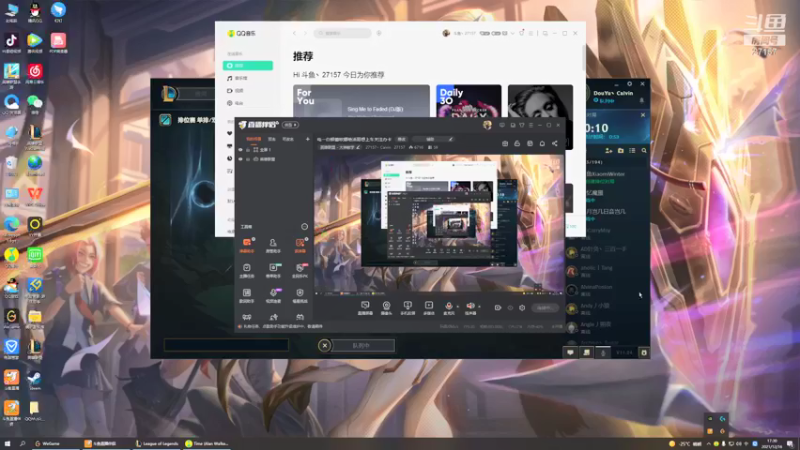Click share icon in streaming app toolbar
Screen dimensions: 800x450
tap(555, 143)
